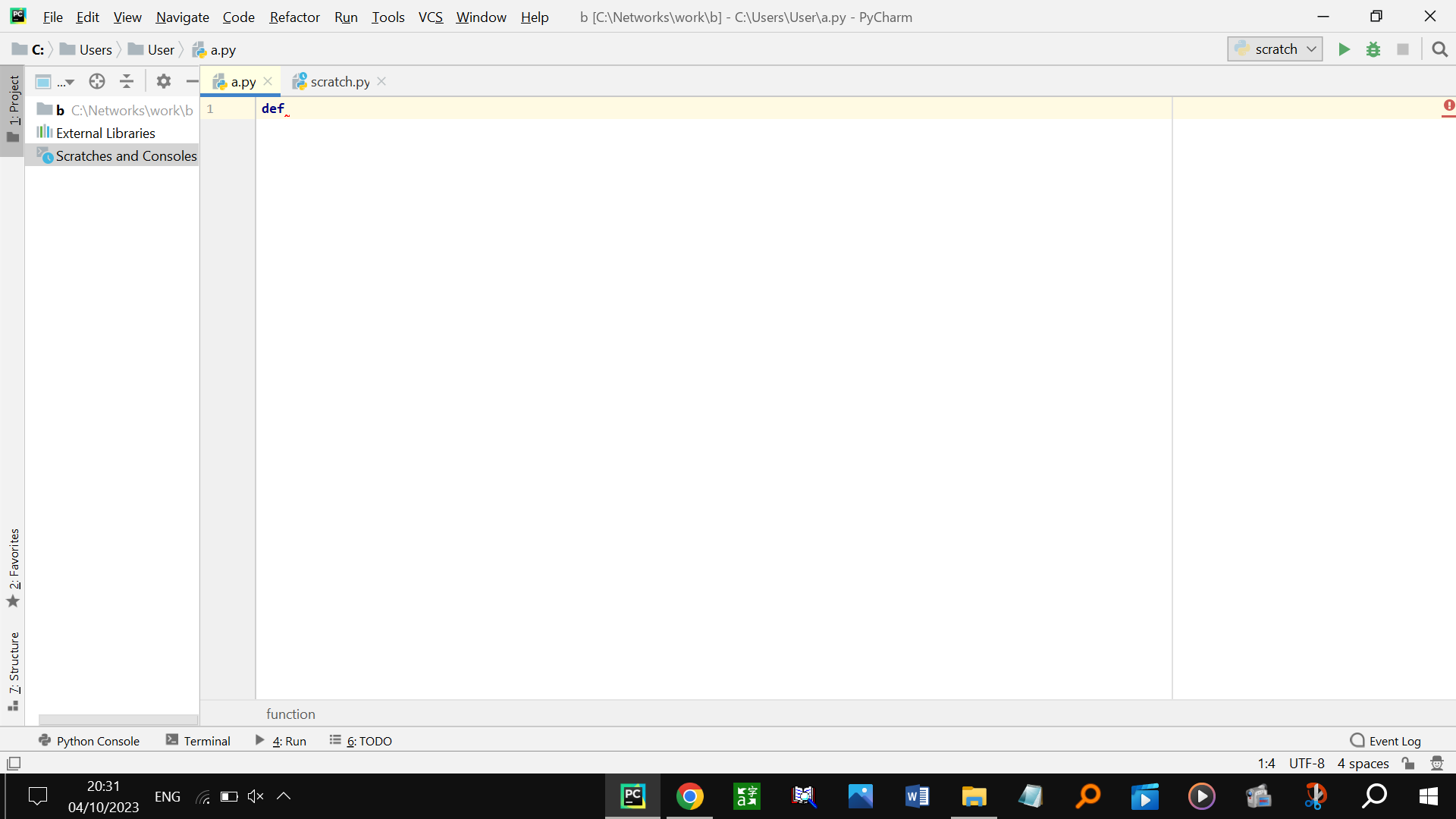Open the Python Console tool window
Image resolution: width=1456 pixels, height=819 pixels.
[89, 741]
